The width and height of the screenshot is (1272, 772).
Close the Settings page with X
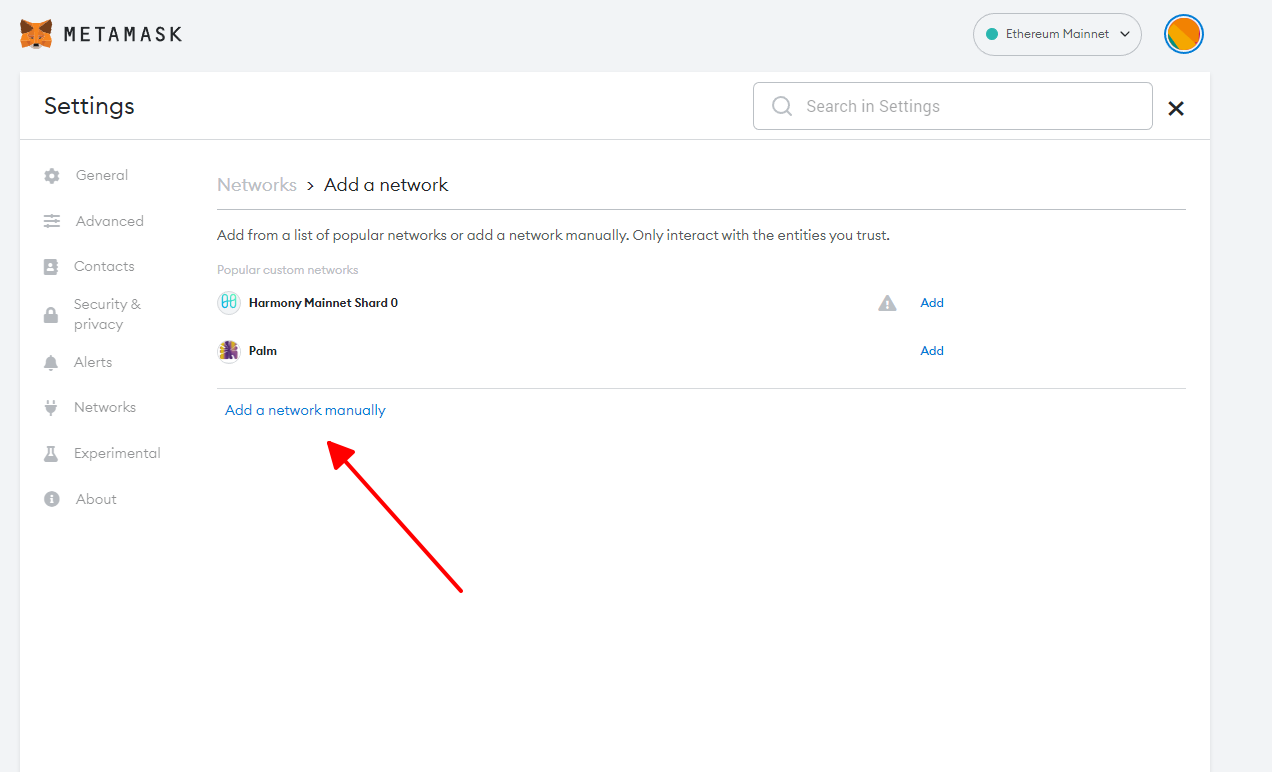1176,108
